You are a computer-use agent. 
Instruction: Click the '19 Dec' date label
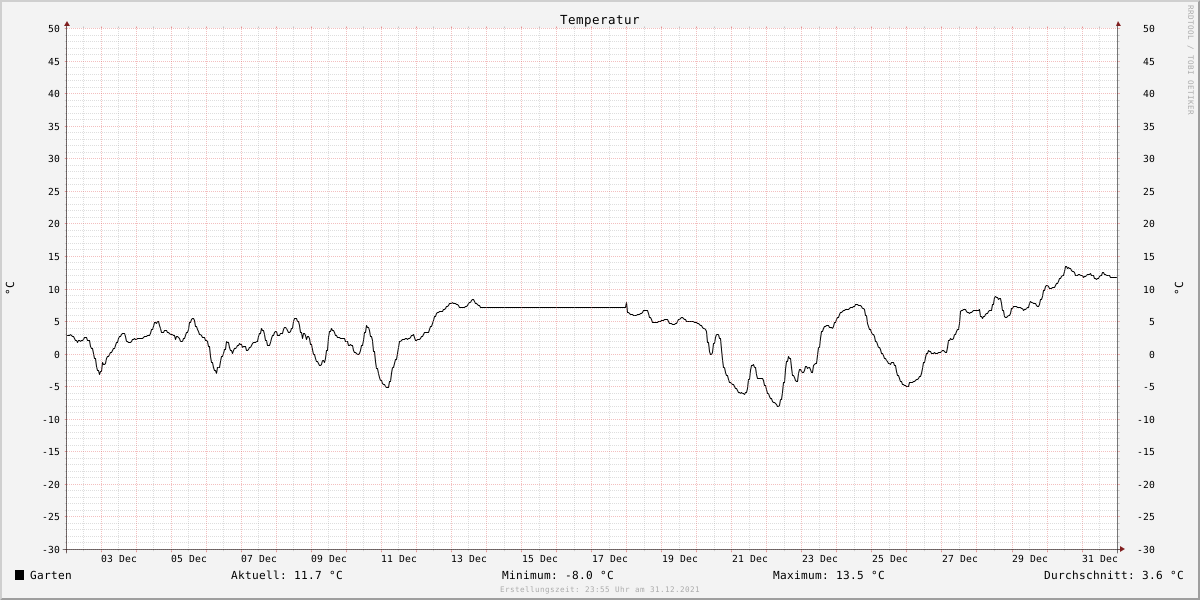point(680,559)
